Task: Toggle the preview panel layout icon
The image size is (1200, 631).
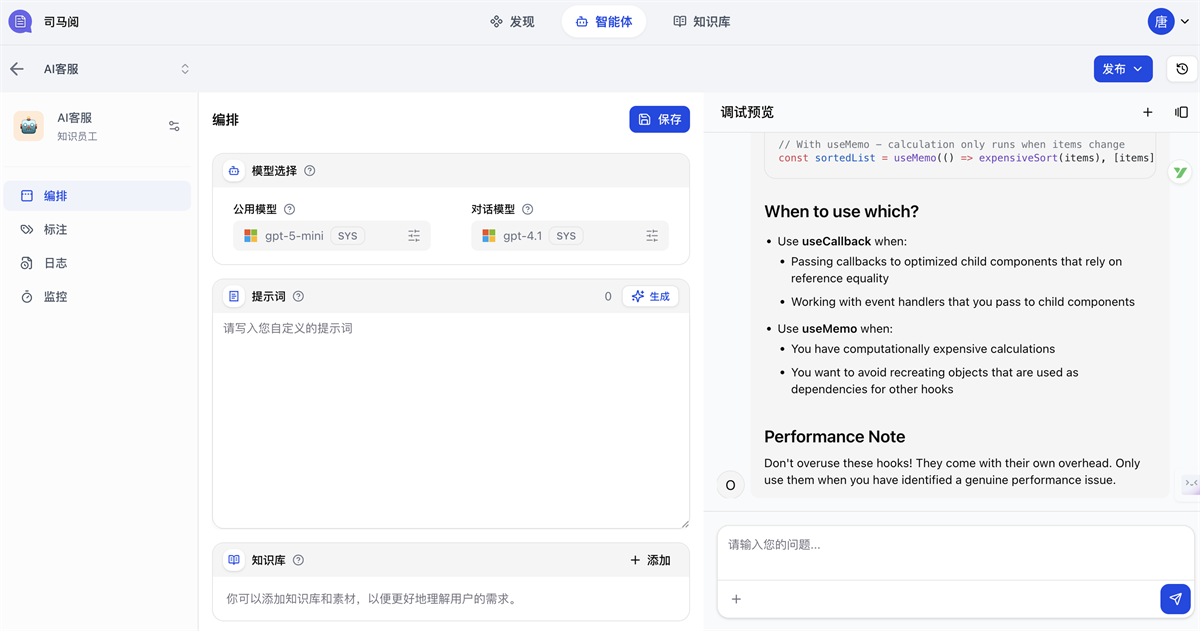Action: pos(1181,113)
